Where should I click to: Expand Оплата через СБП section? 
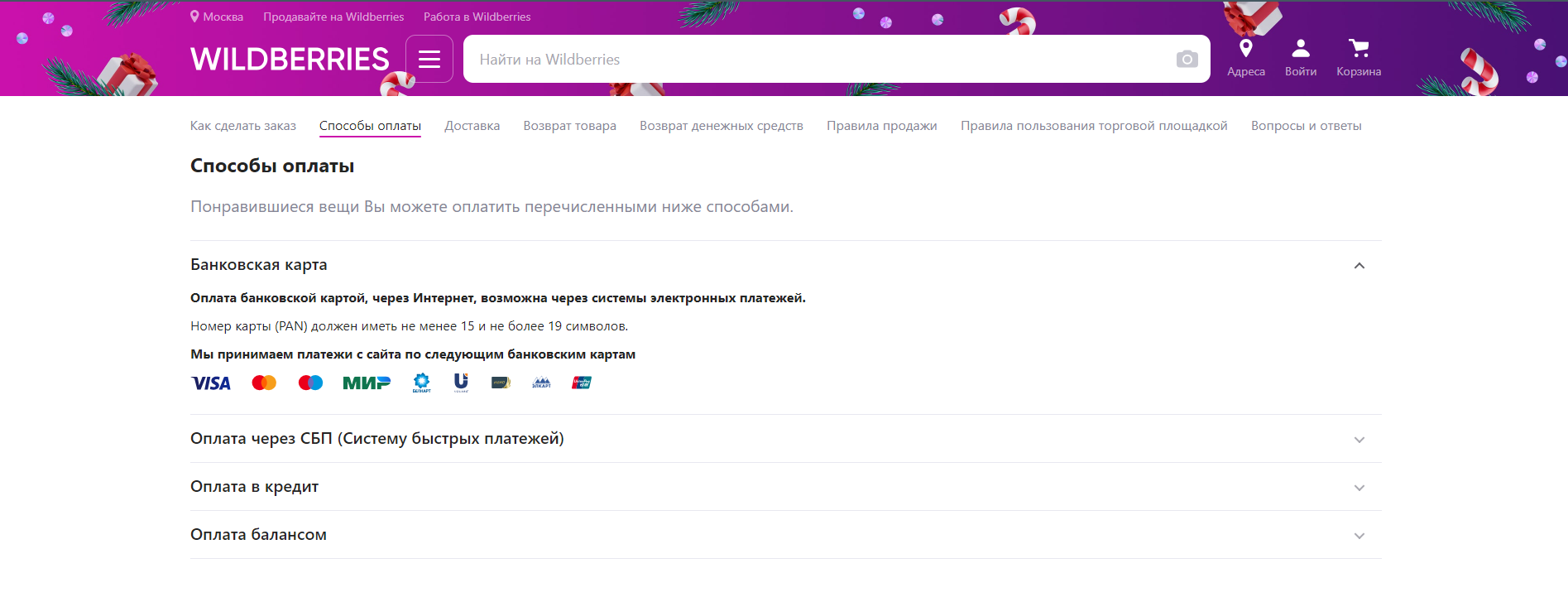(1359, 440)
